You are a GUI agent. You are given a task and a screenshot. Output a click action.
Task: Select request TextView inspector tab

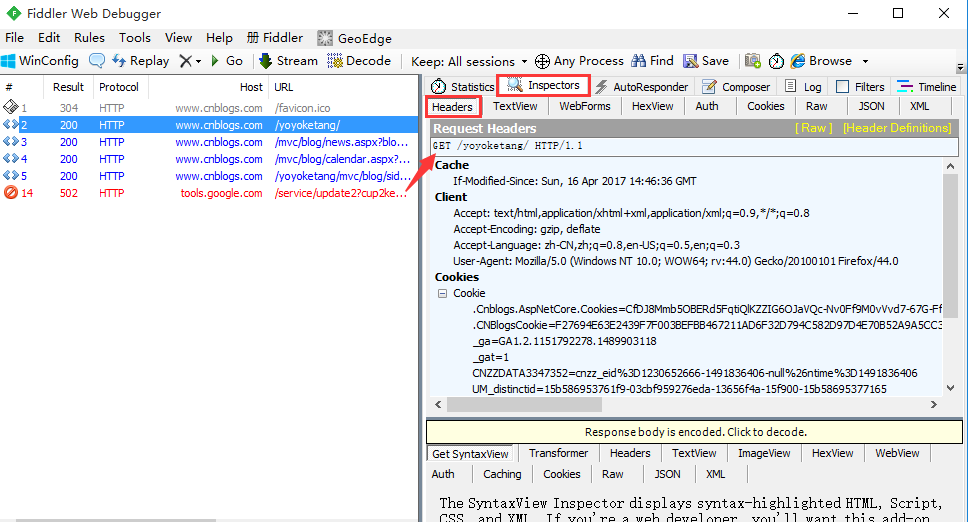[515, 106]
